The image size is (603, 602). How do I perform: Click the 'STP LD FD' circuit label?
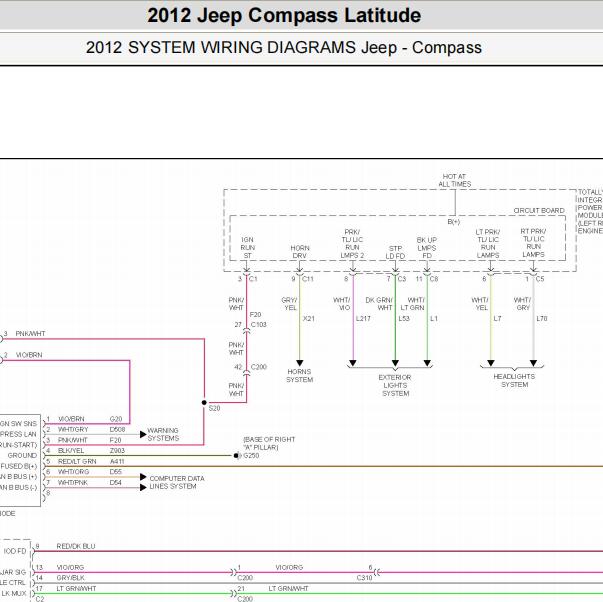[395, 252]
